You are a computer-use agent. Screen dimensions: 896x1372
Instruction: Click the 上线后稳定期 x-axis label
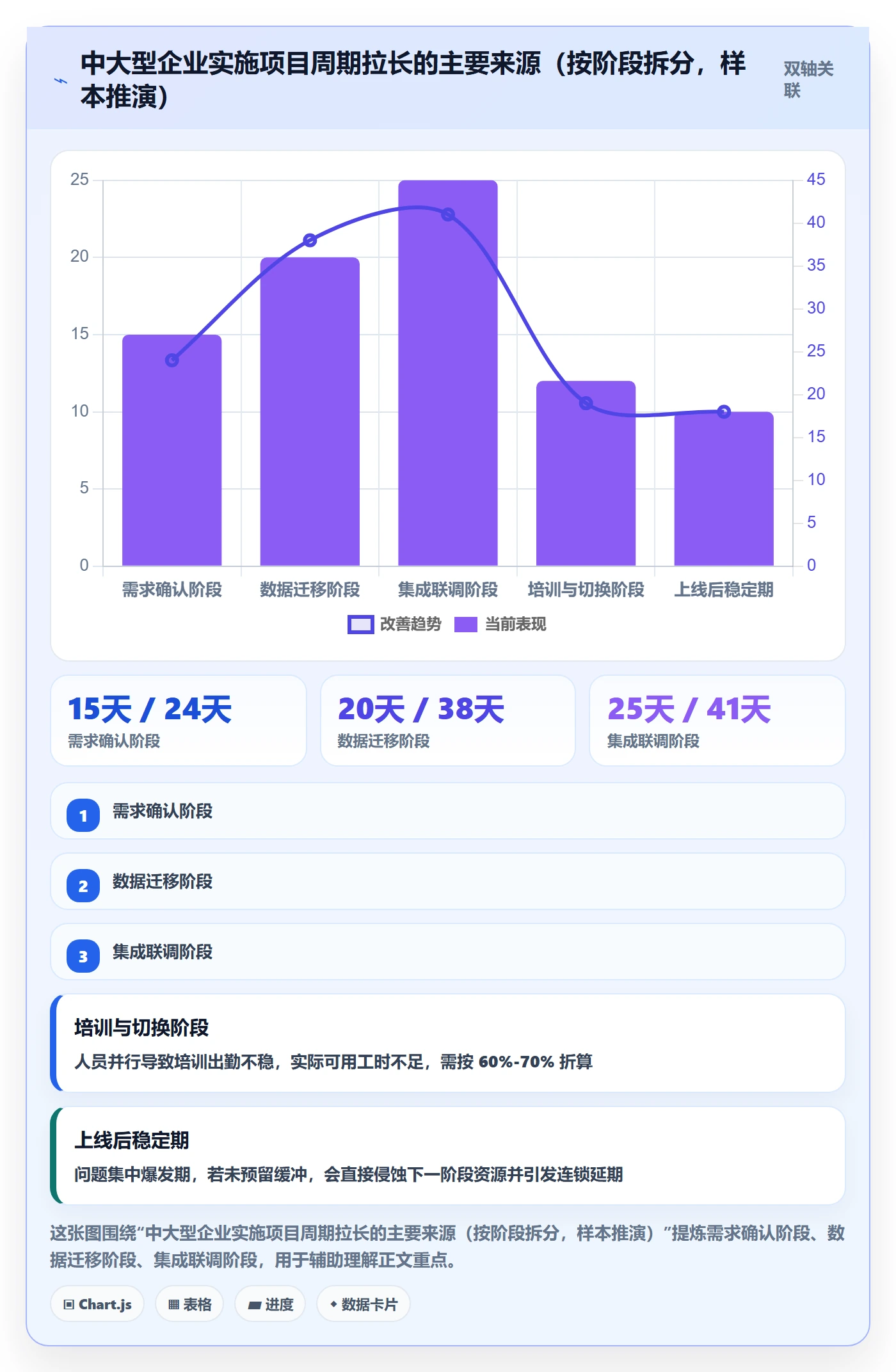pyautogui.click(x=724, y=589)
